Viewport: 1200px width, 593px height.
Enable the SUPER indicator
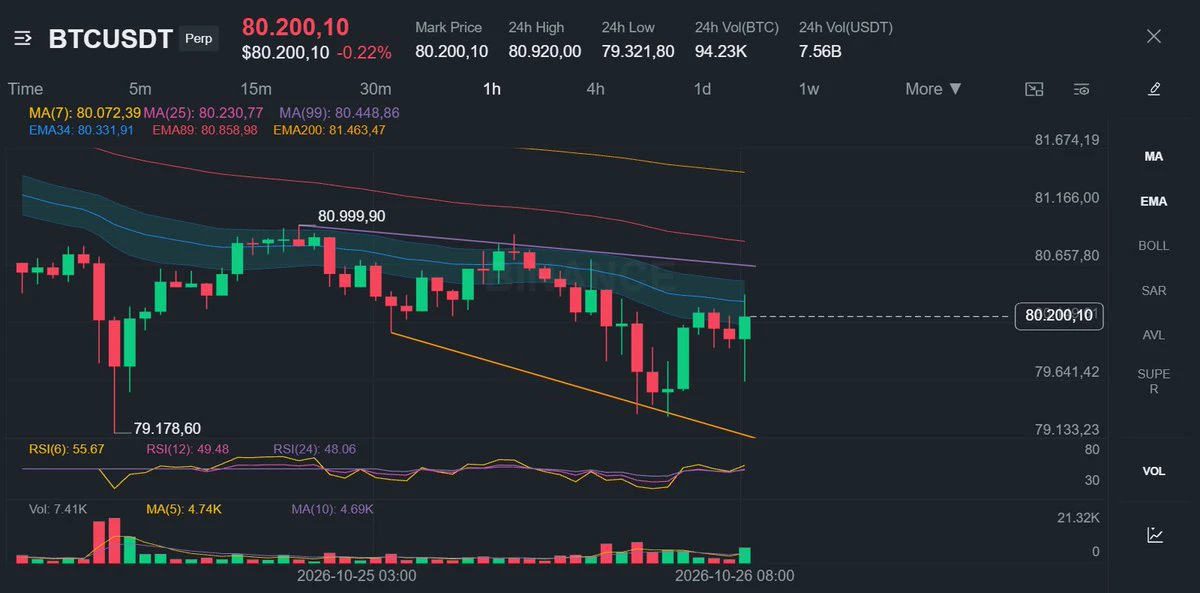tap(1154, 381)
